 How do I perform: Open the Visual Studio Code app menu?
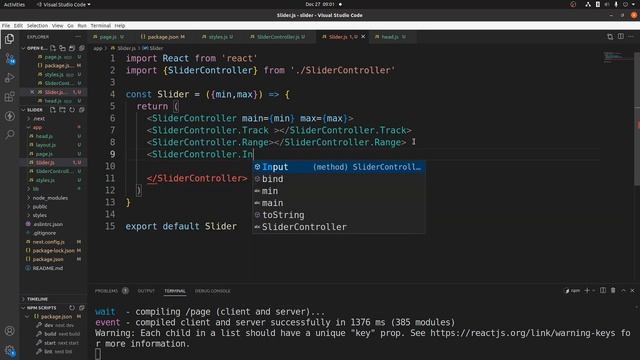64,4
